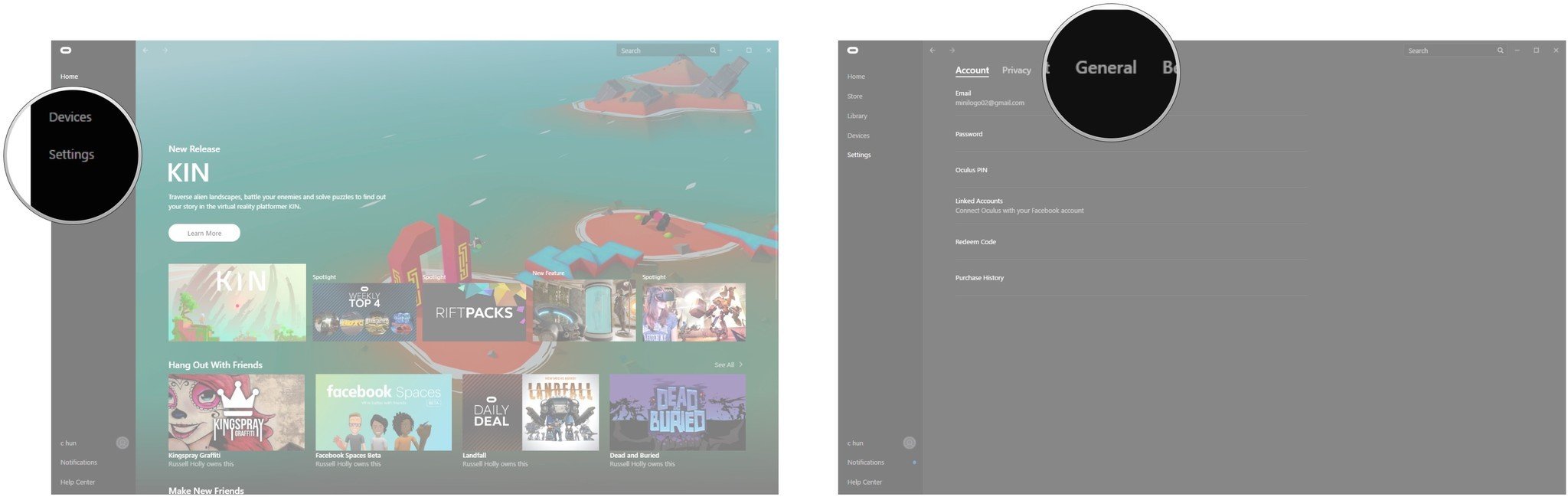Screen dimensions: 1568x497
Task: Open the Weekly Top 4 spotlight thumbnail
Action: pyautogui.click(x=364, y=312)
